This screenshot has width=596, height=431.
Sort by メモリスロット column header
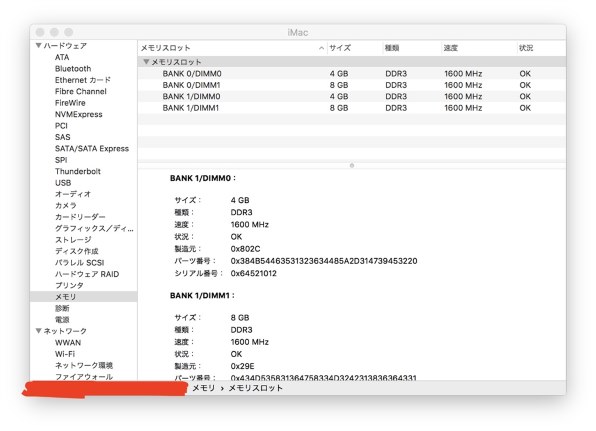point(165,48)
